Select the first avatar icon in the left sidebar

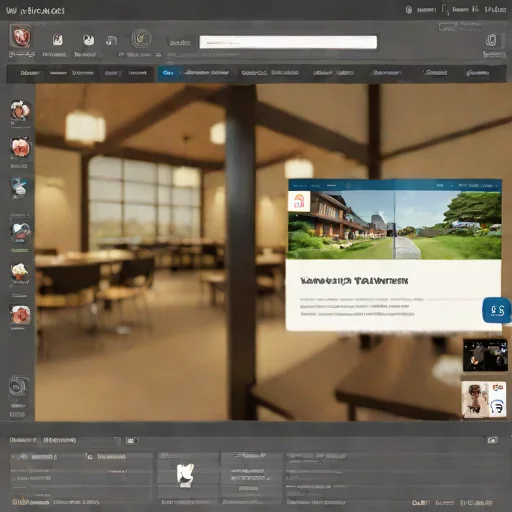20,110
